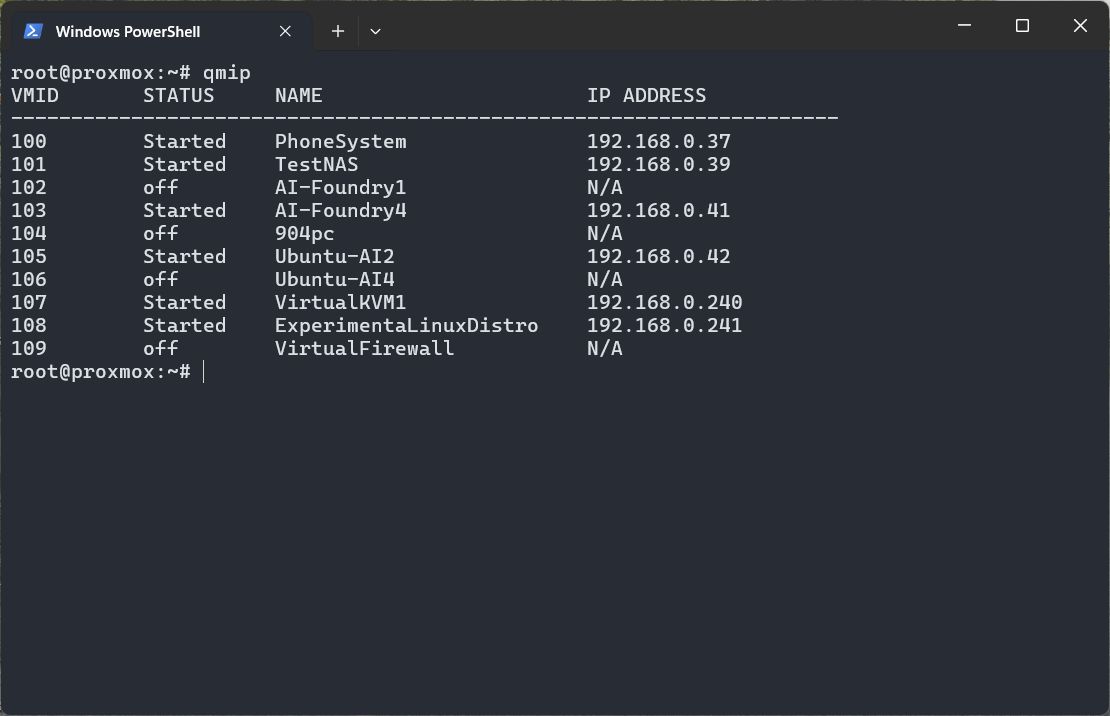Expand the new tab profile dropdown

point(375,31)
